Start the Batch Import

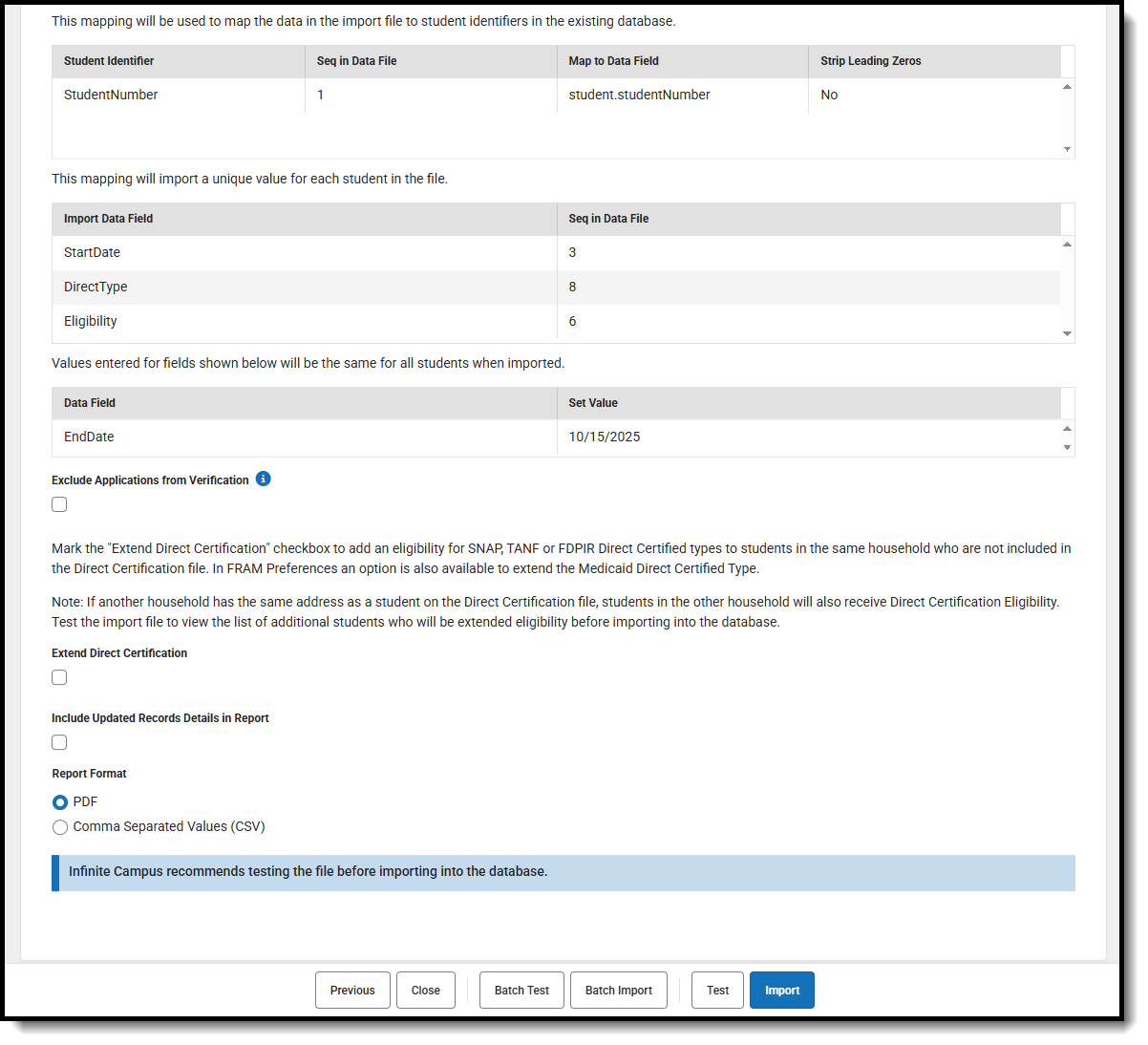point(619,990)
